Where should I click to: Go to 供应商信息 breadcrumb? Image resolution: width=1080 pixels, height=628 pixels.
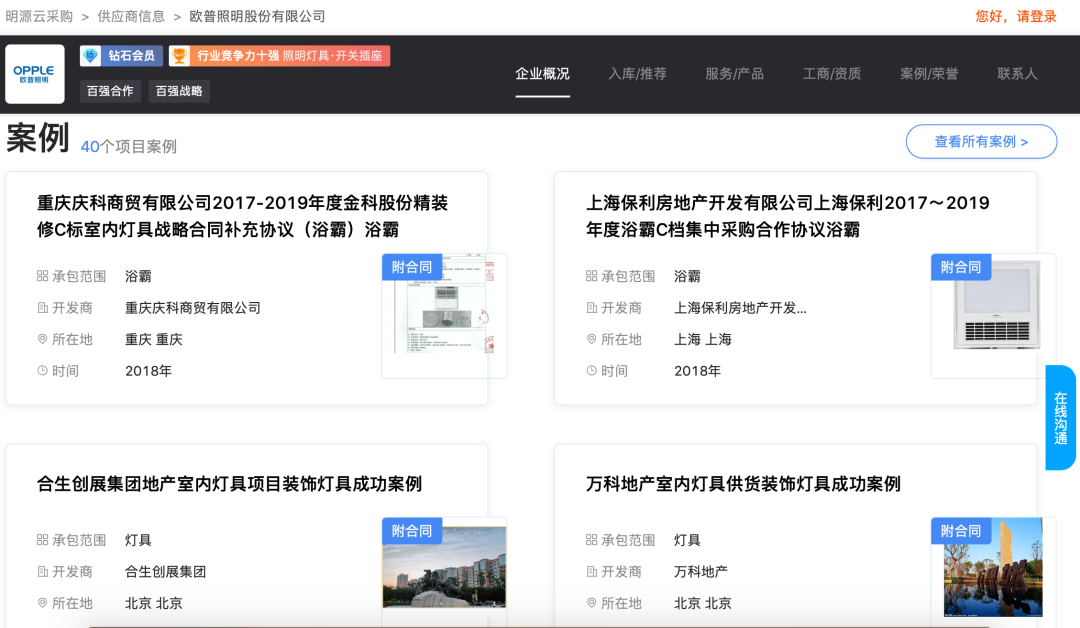tap(131, 17)
